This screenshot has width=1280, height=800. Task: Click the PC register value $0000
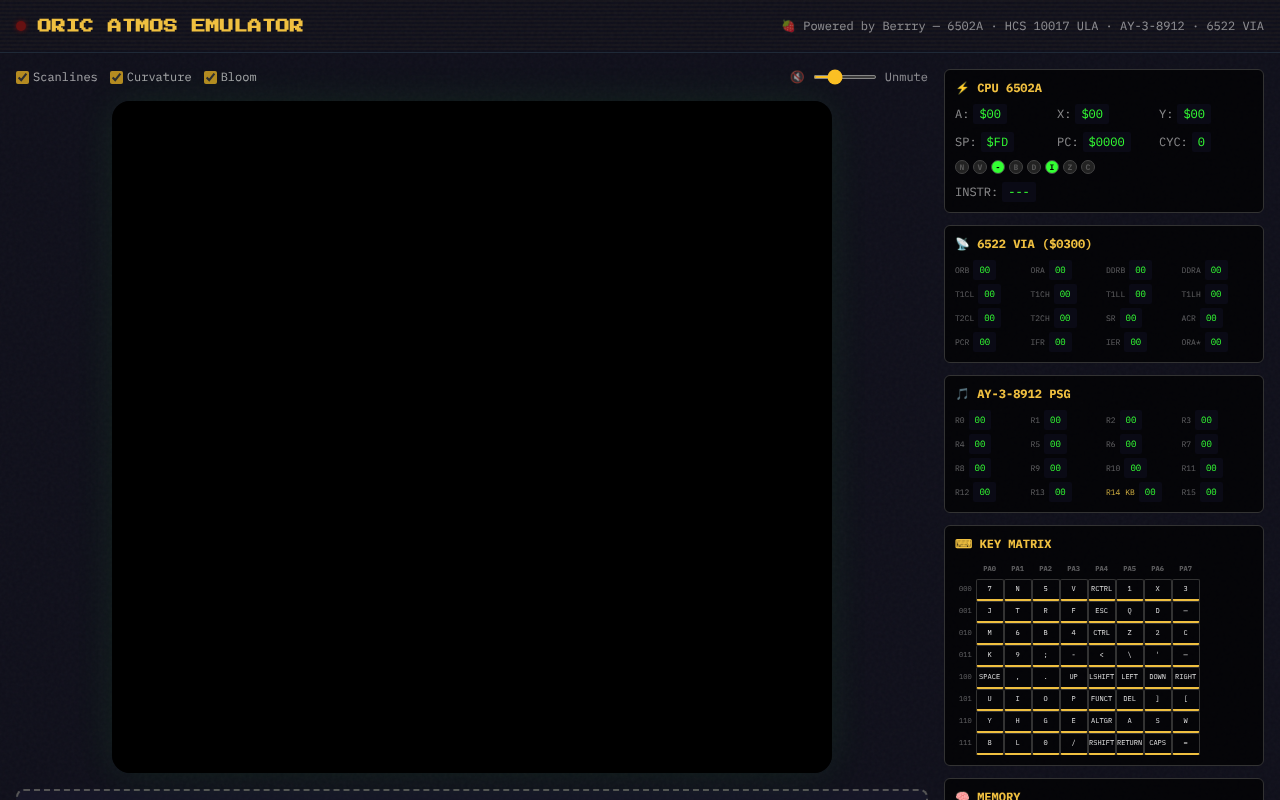pyautogui.click(x=1106, y=142)
